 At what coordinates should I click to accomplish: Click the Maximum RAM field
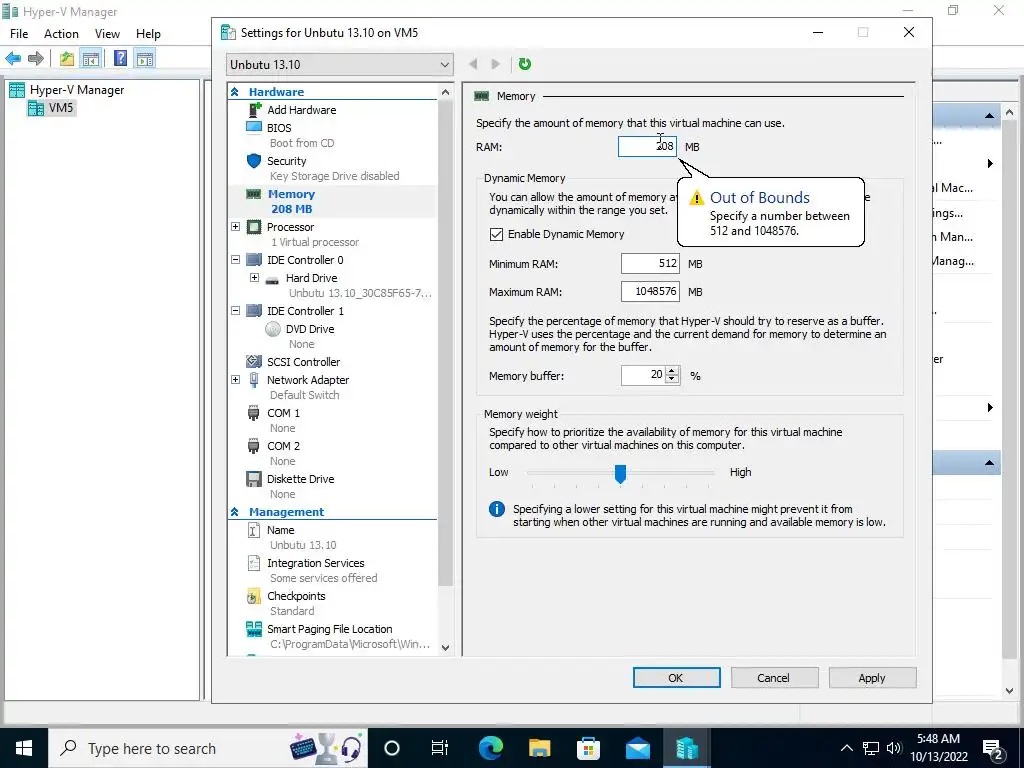[650, 291]
